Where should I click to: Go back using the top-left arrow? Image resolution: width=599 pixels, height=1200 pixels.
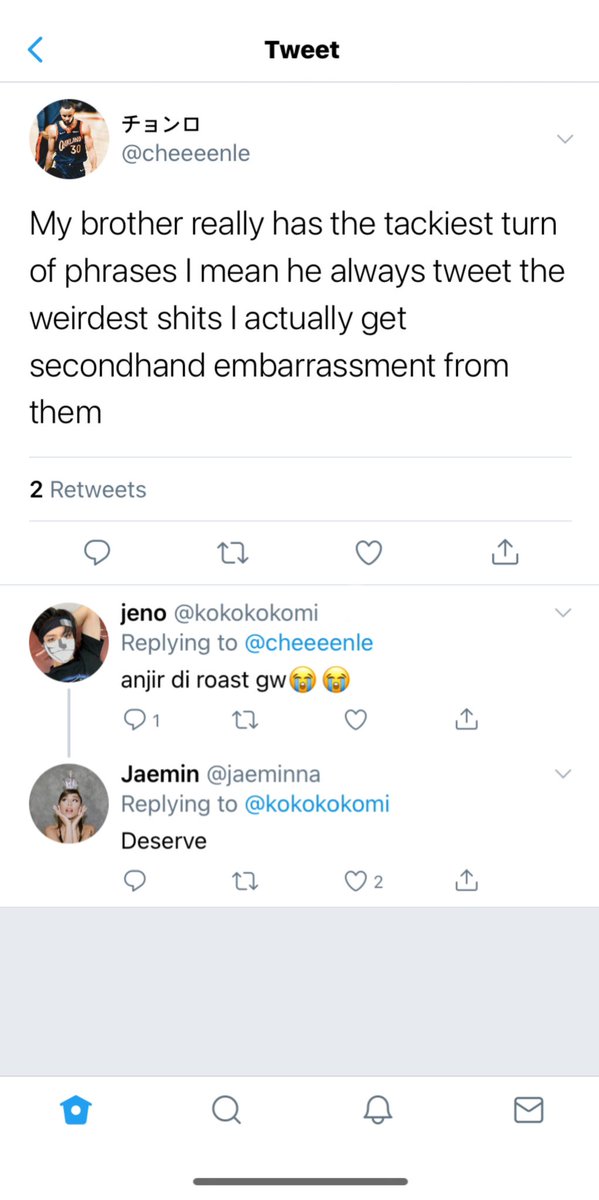[x=36, y=49]
